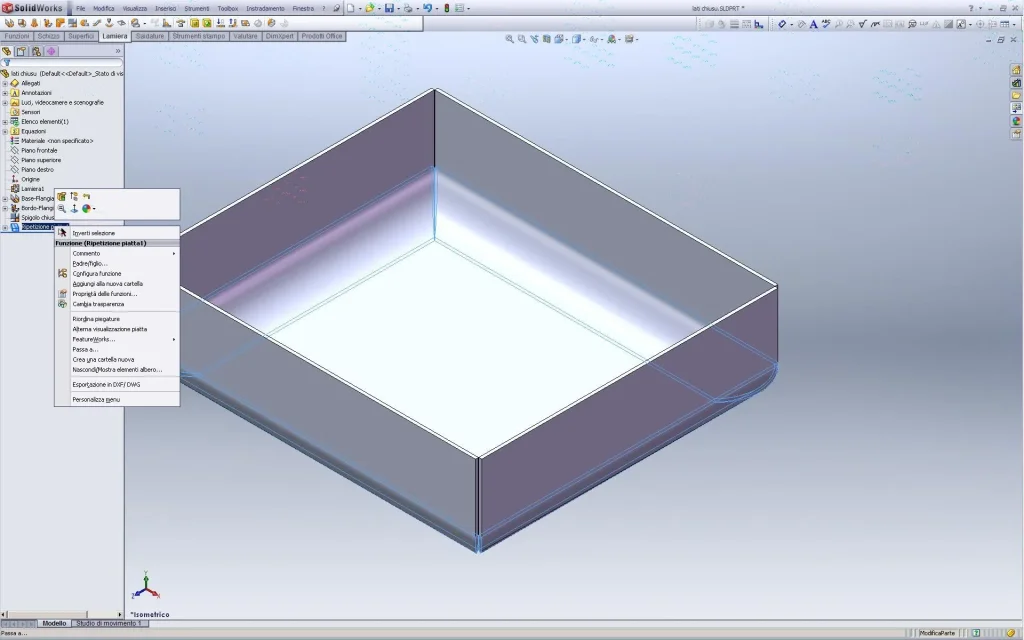This screenshot has height=640, width=1024.
Task: Open the File menu
Action: click(x=80, y=8)
